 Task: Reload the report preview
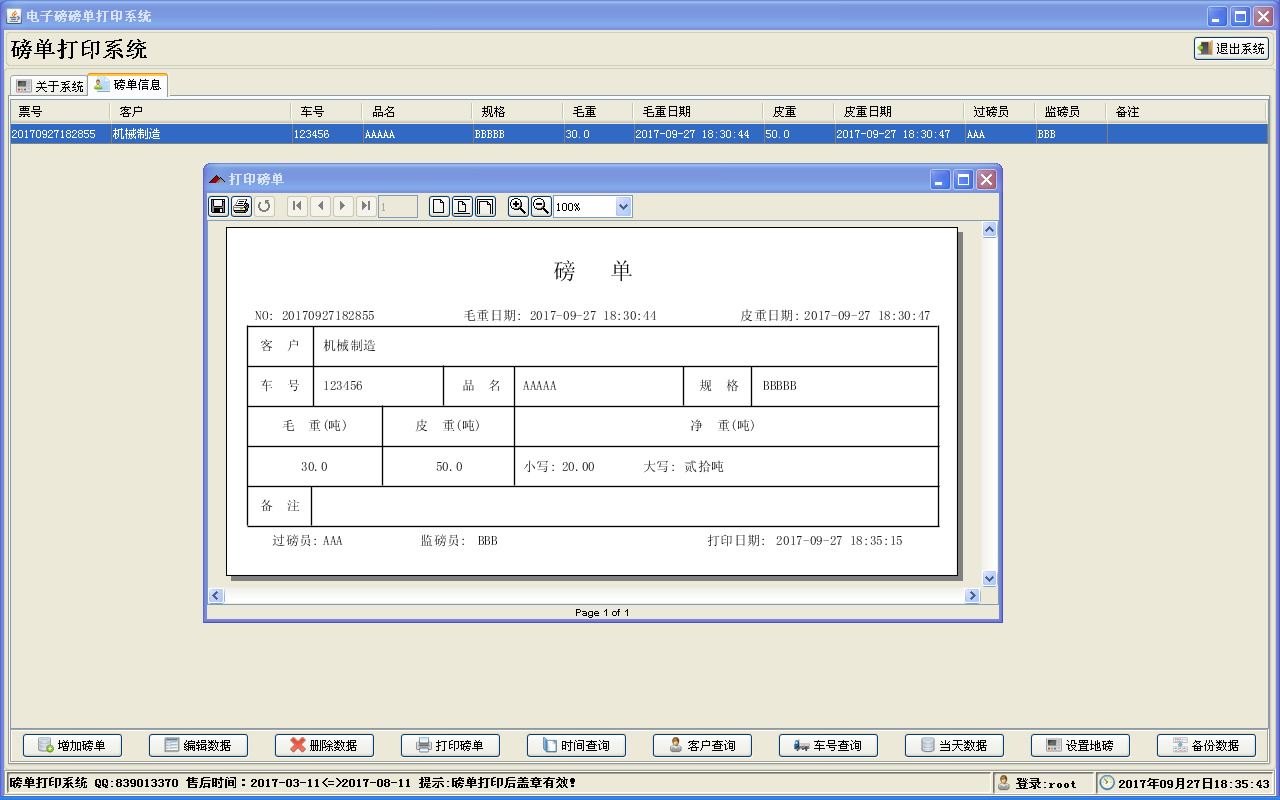264,206
